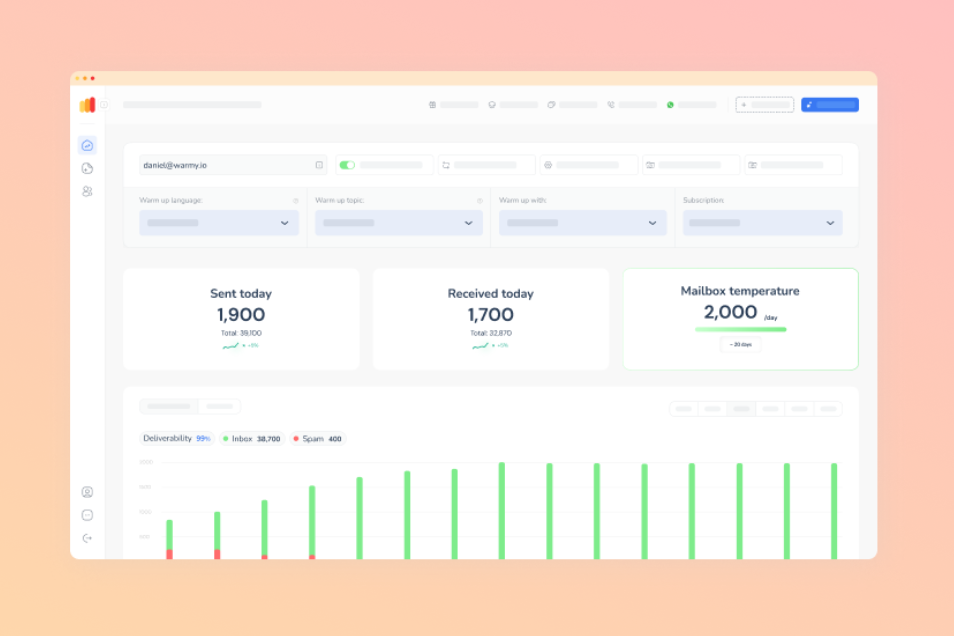Click the stacked-cards icon in the top header
This screenshot has width=954, height=636.
(551, 105)
